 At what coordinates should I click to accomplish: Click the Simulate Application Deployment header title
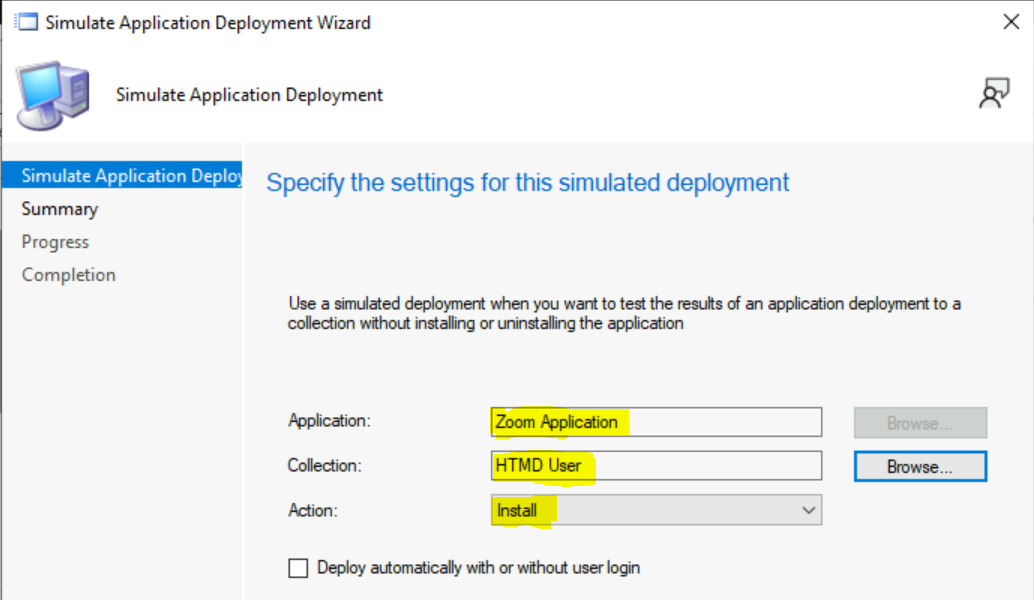tap(248, 94)
